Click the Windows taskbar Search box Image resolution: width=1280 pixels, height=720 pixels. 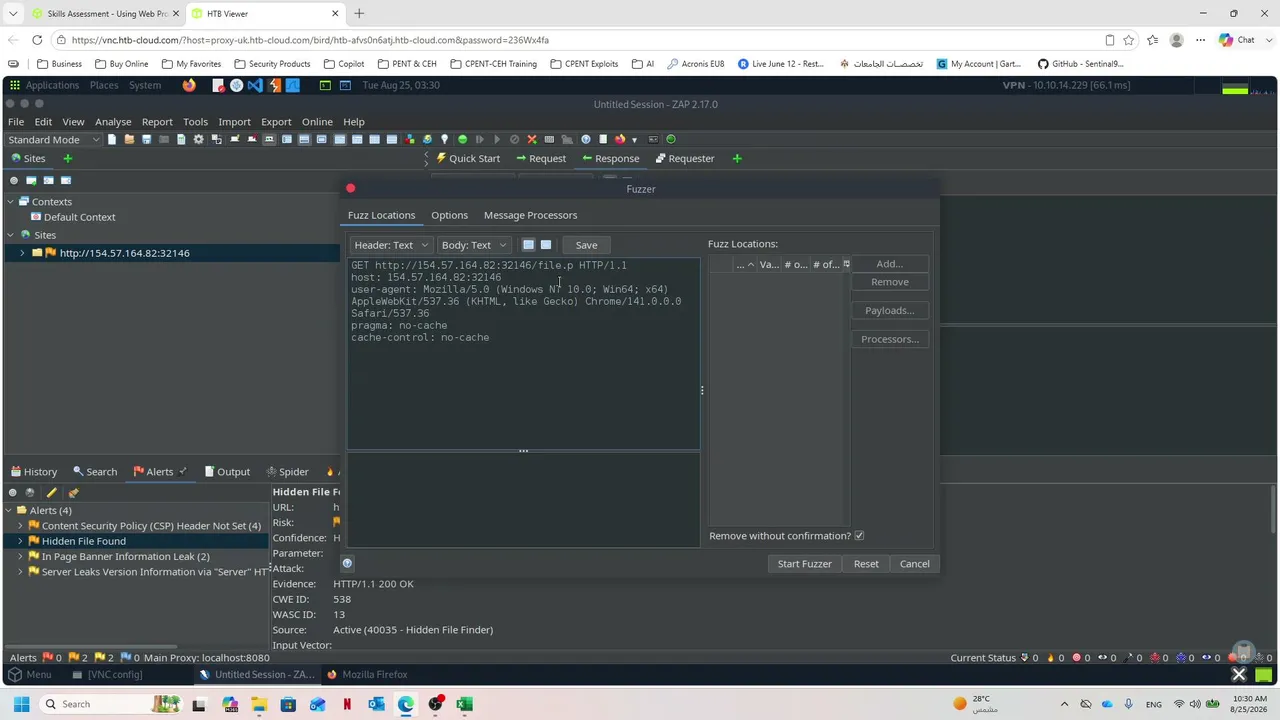pyautogui.click(x=110, y=704)
